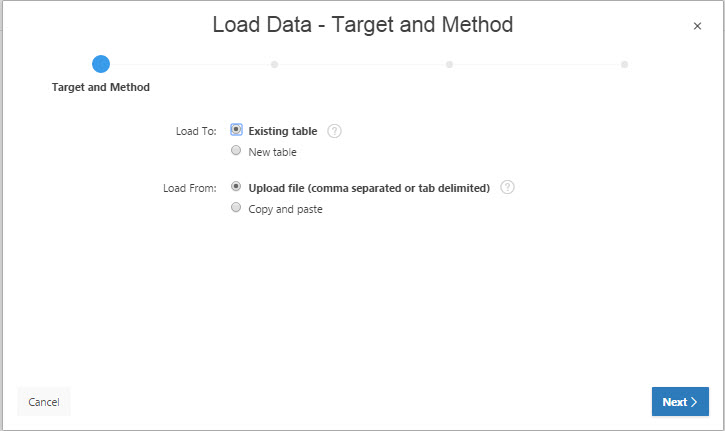This screenshot has width=725, height=431.
Task: Click the "Upload file (comma separated)" label text
Action: pos(369,187)
